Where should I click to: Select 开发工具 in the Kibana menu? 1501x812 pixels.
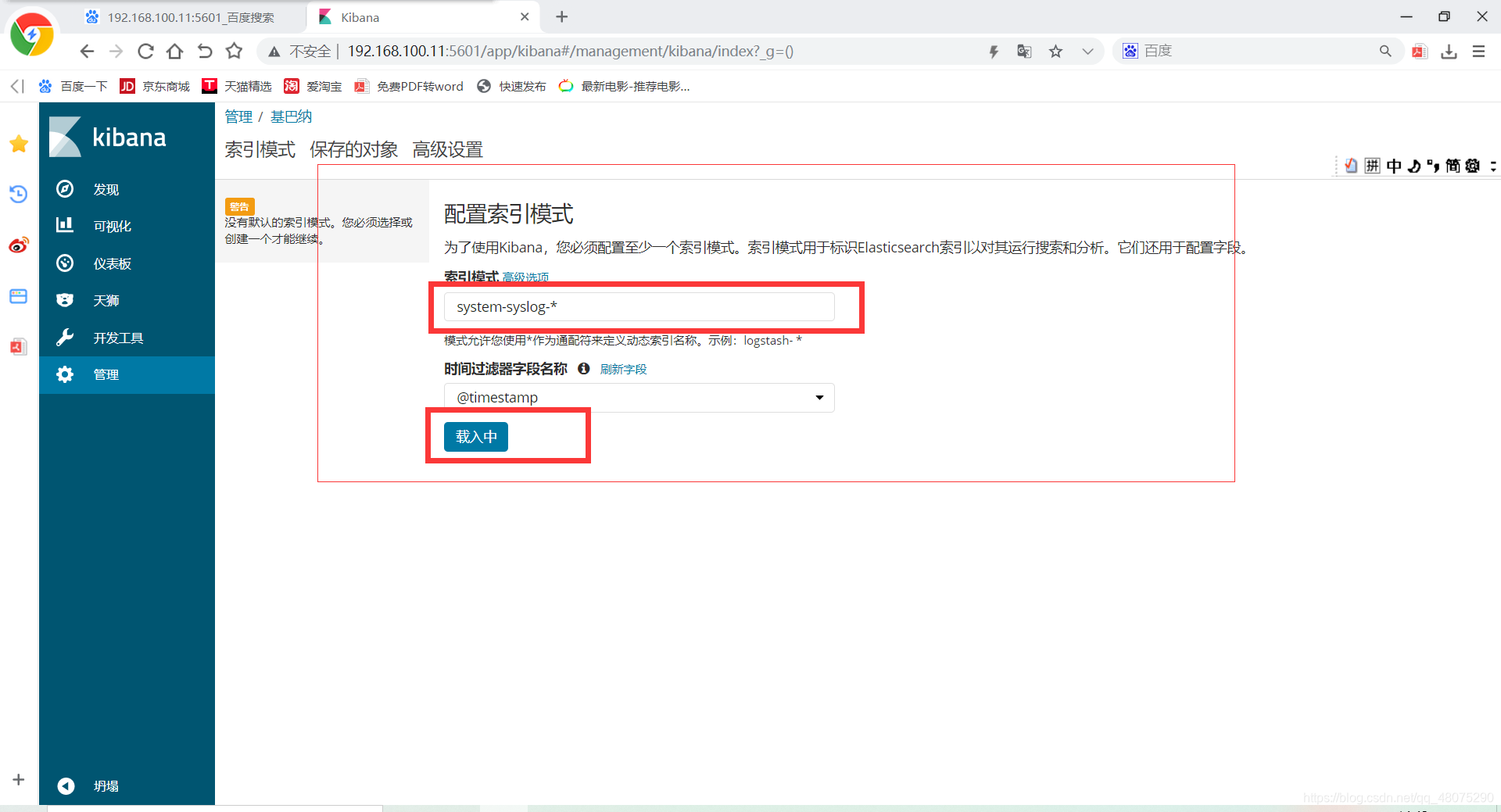(119, 338)
